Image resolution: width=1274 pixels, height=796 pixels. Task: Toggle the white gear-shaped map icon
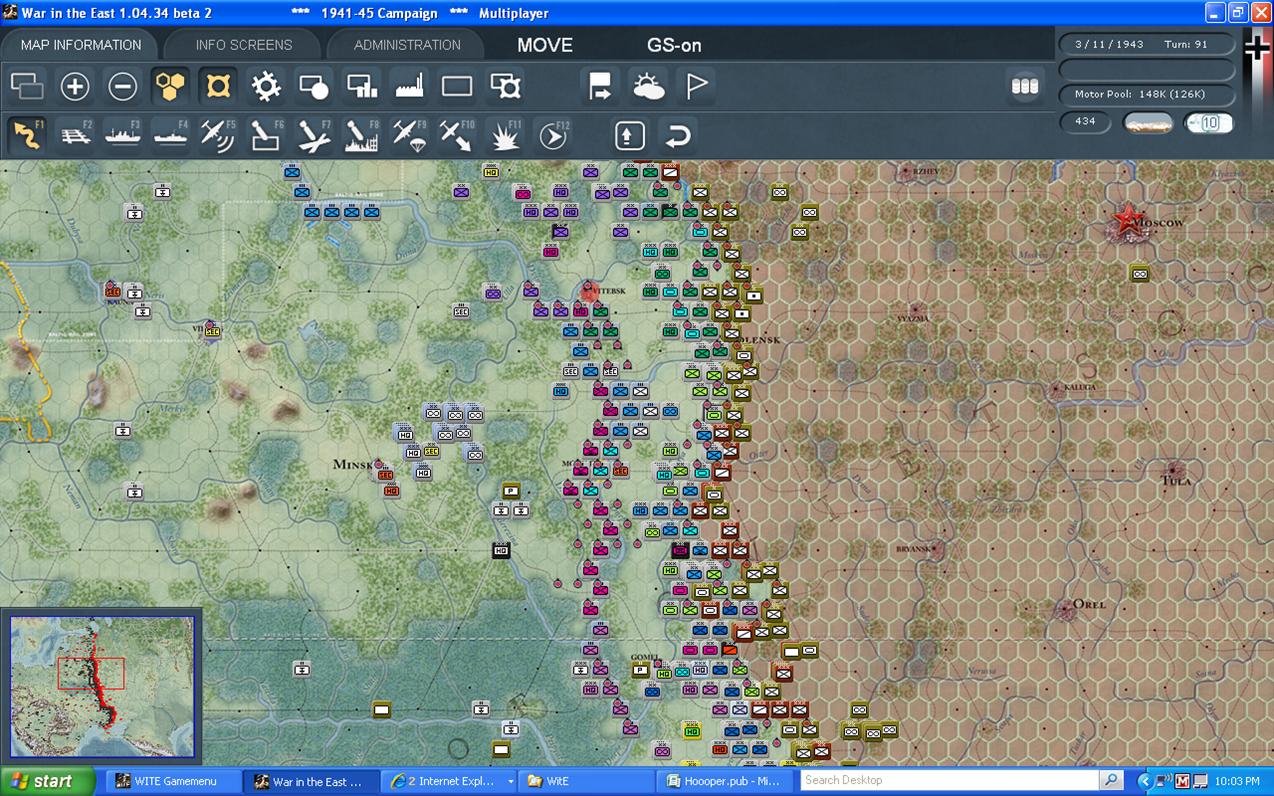(x=266, y=87)
